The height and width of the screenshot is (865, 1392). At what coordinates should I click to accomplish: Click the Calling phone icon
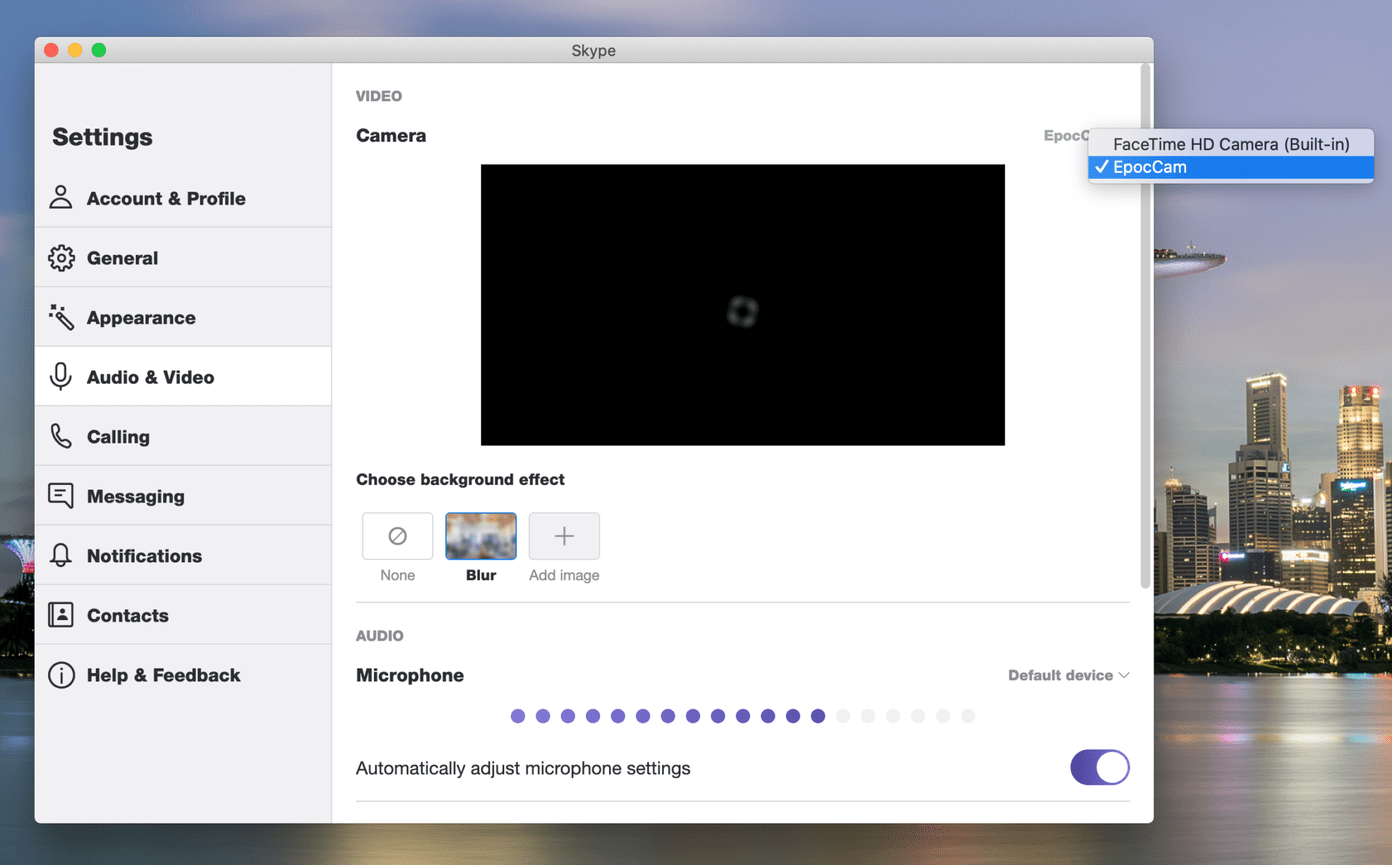(61, 436)
